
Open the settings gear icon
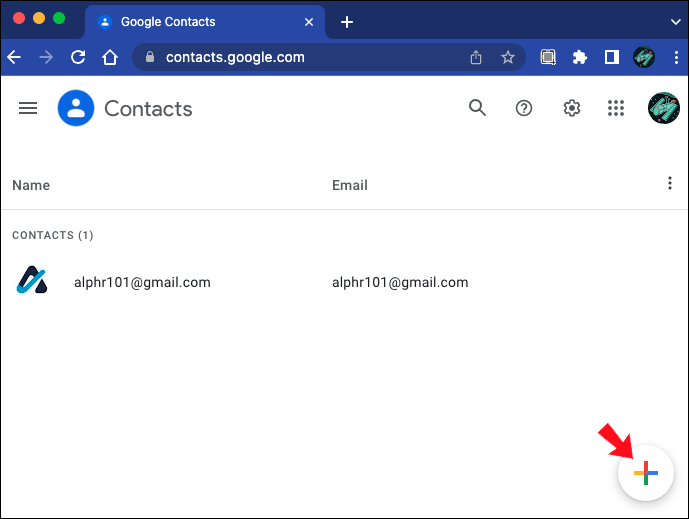572,108
